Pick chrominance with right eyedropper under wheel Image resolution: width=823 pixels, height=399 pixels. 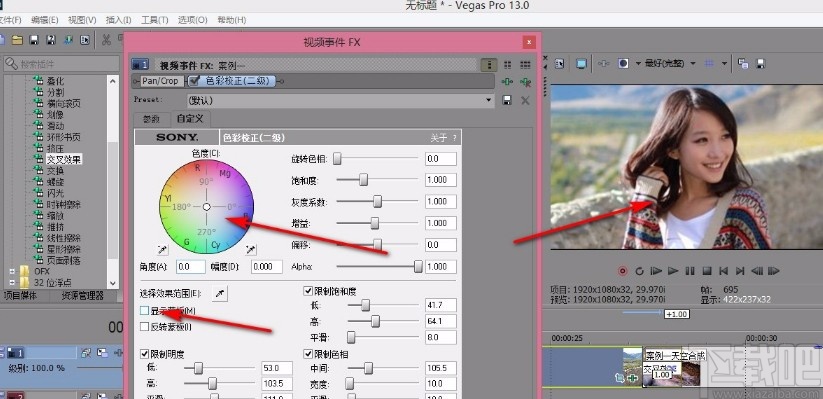click(x=251, y=249)
